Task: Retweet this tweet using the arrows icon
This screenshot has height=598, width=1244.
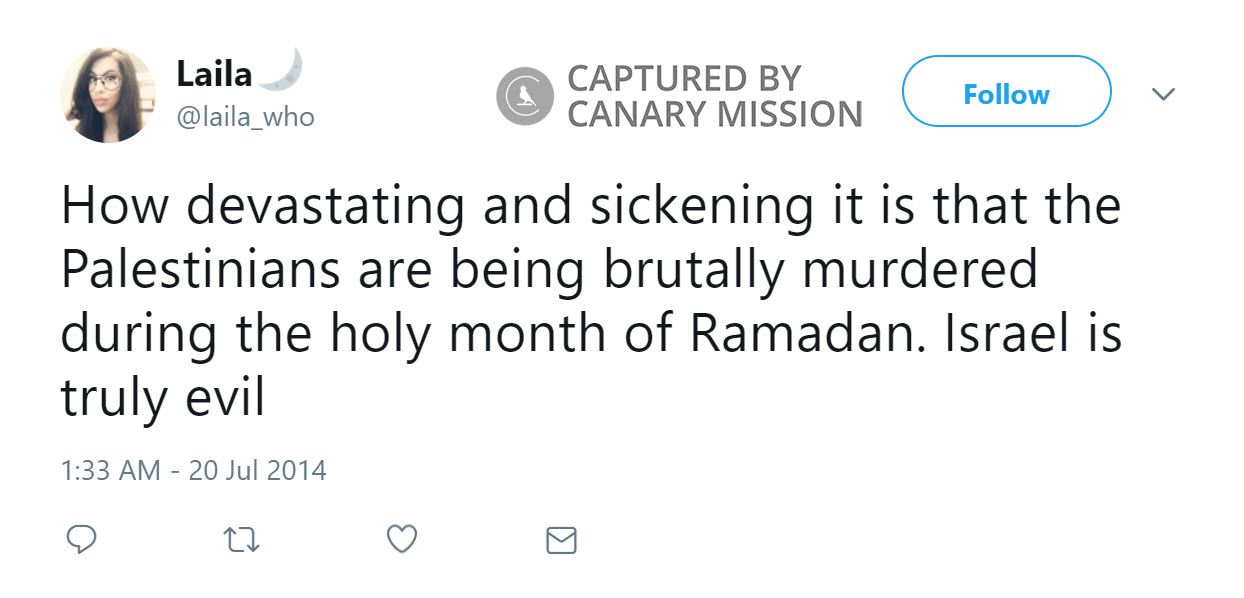Action: 240,540
